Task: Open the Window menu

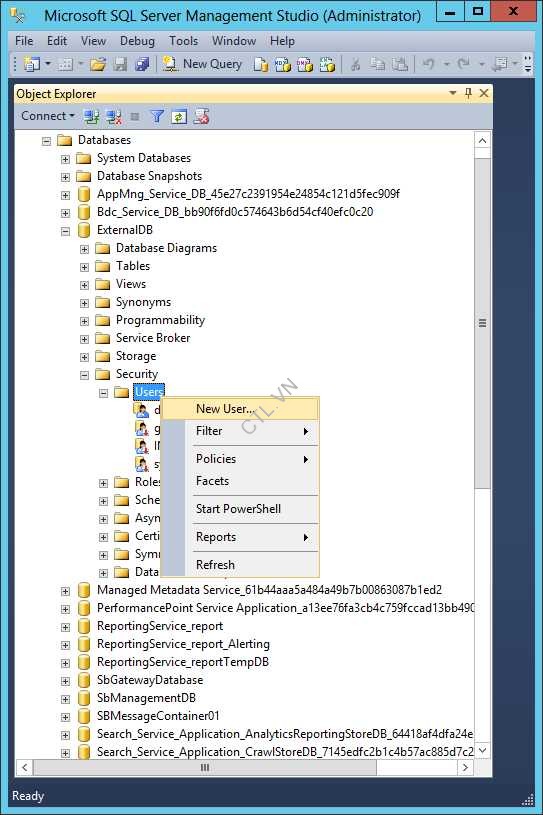Action: (x=234, y=41)
